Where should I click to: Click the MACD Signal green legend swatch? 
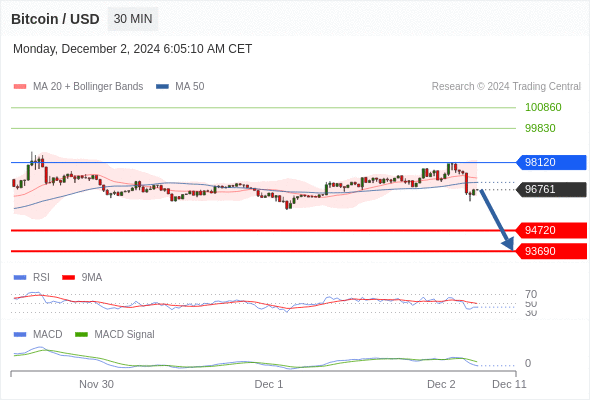point(81,335)
